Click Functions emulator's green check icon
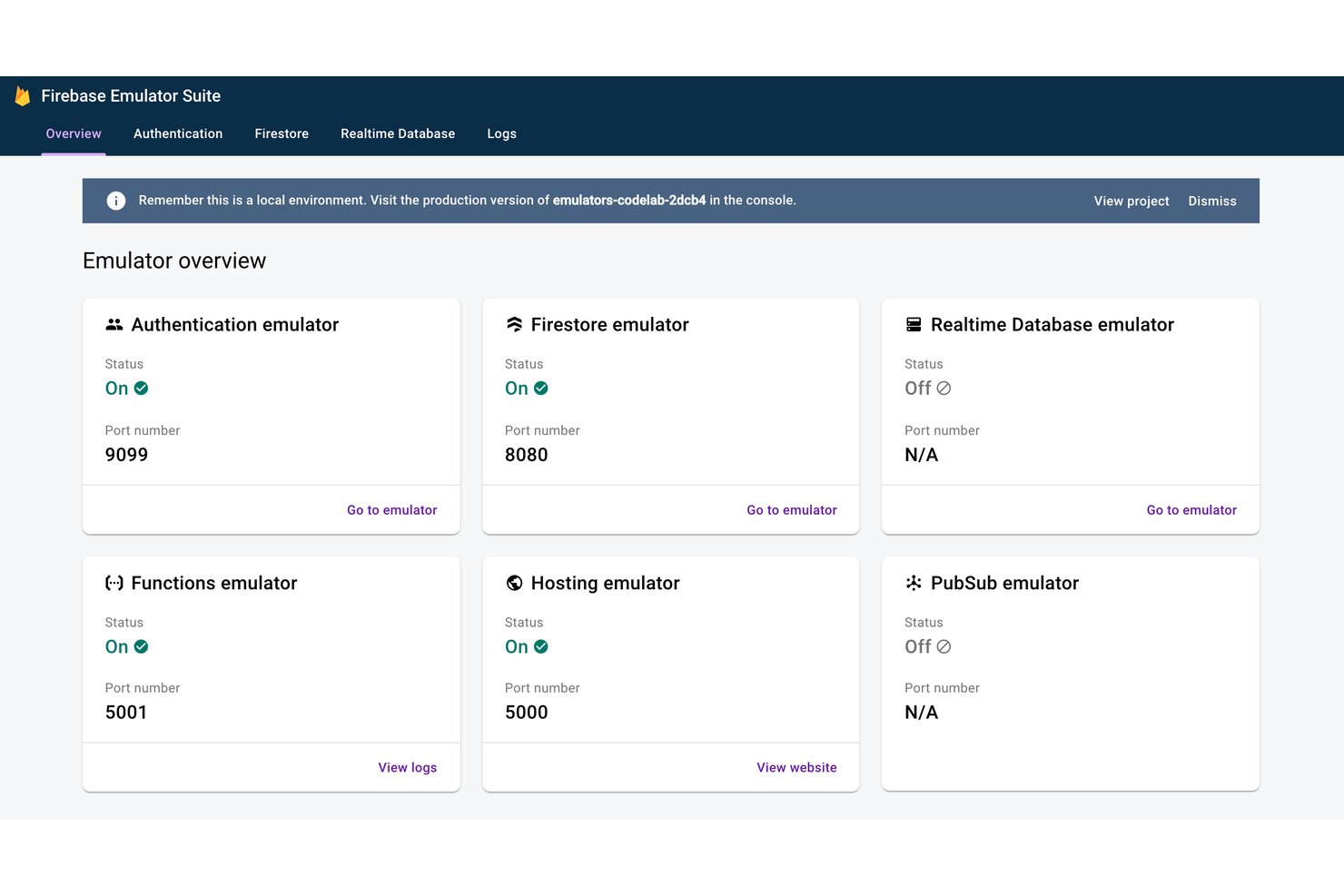This screenshot has height=896, width=1344. point(141,646)
